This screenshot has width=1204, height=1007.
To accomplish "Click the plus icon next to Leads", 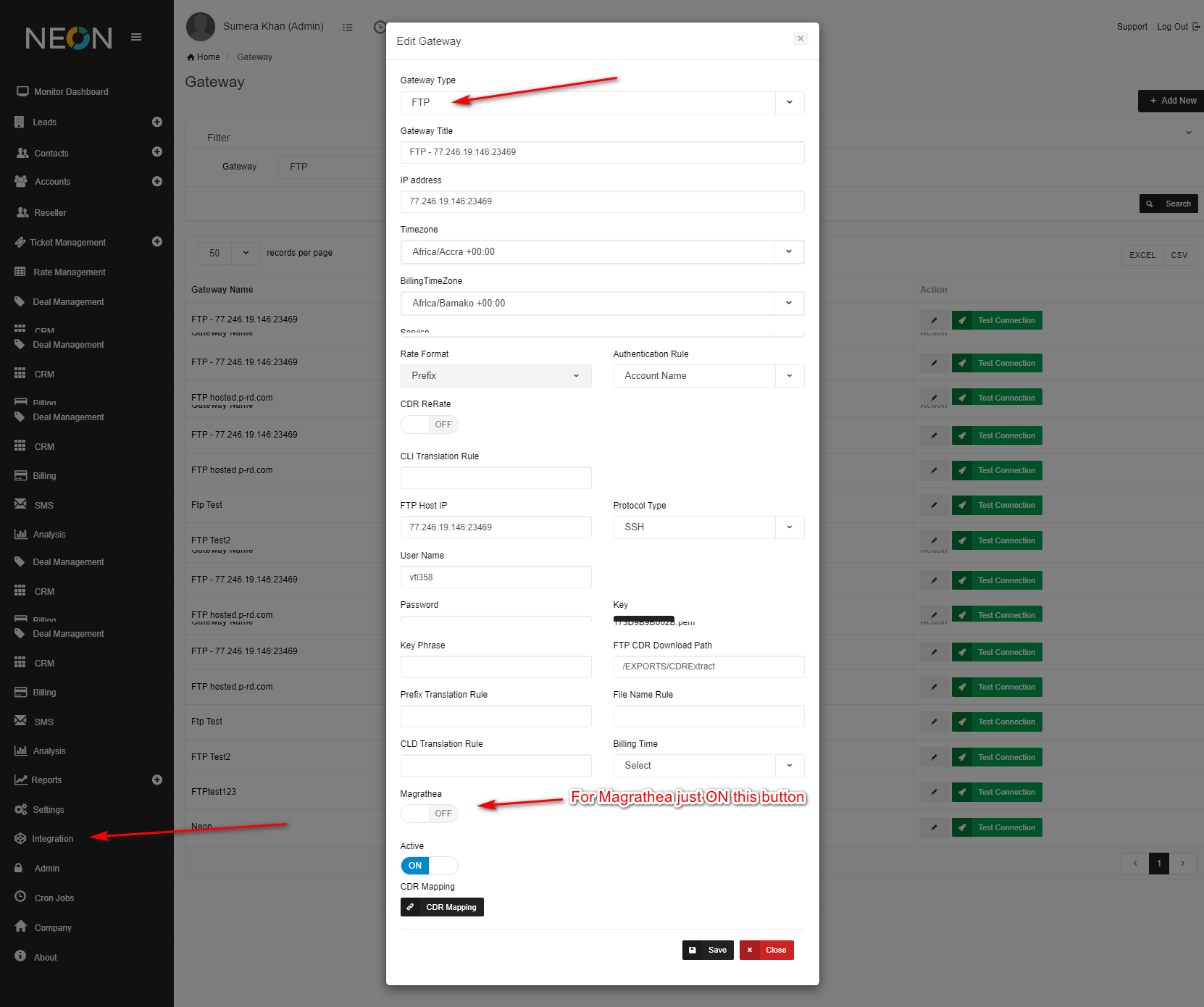I will point(157,122).
